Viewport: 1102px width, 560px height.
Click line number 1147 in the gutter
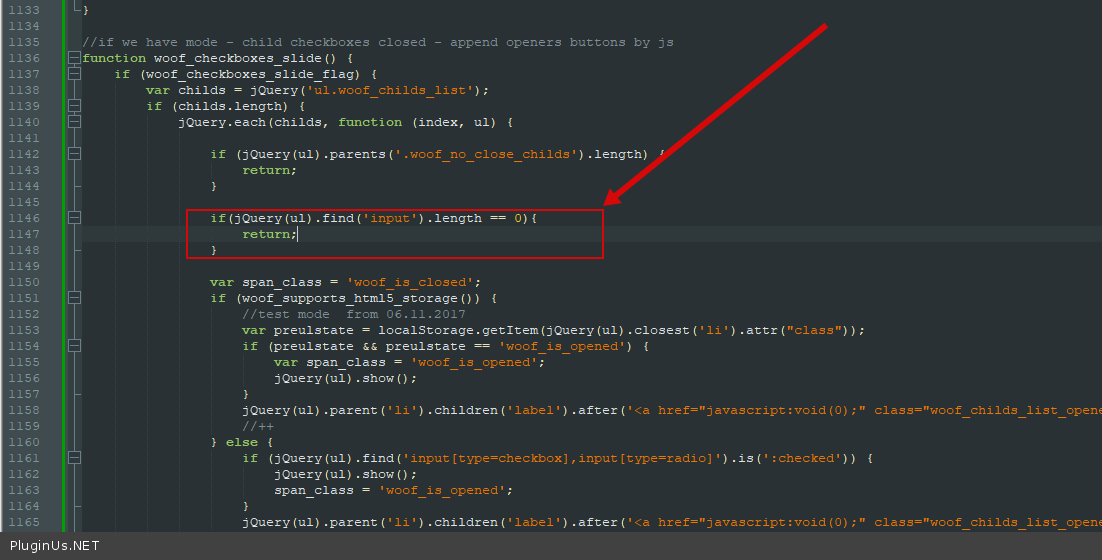click(24, 234)
